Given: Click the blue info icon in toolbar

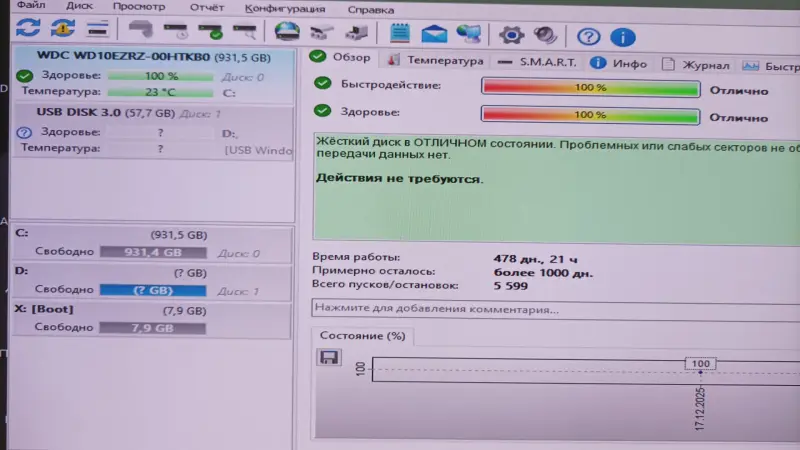Looking at the screenshot, I should [x=623, y=37].
